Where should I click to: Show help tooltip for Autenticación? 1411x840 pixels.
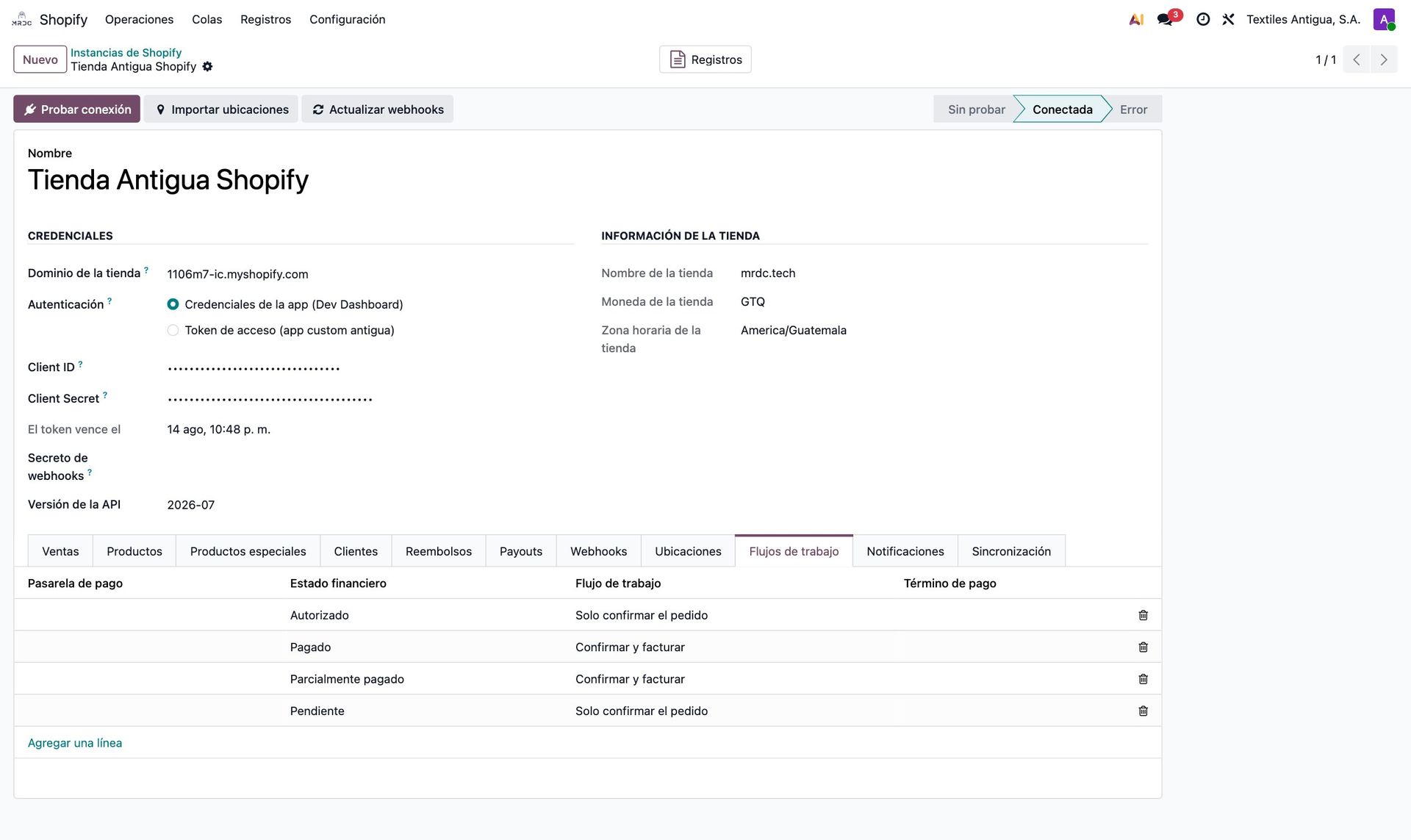click(x=109, y=301)
